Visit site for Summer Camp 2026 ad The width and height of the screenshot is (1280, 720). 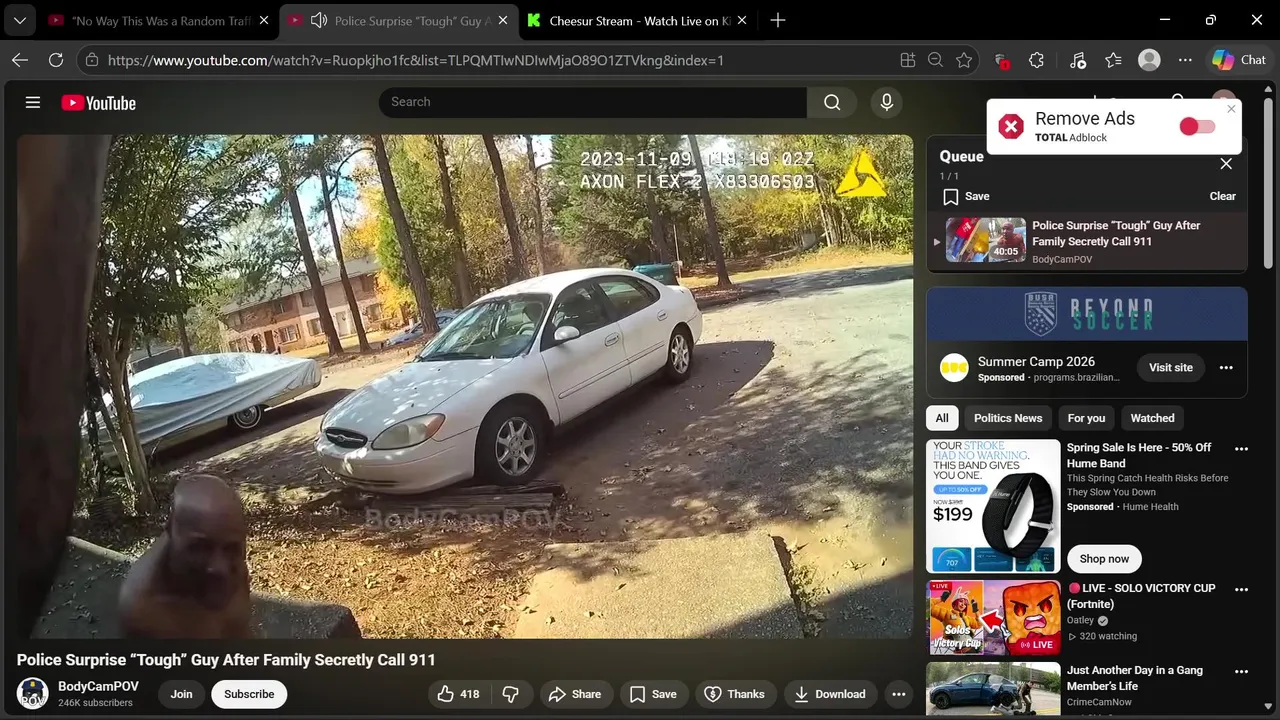pyautogui.click(x=1170, y=367)
